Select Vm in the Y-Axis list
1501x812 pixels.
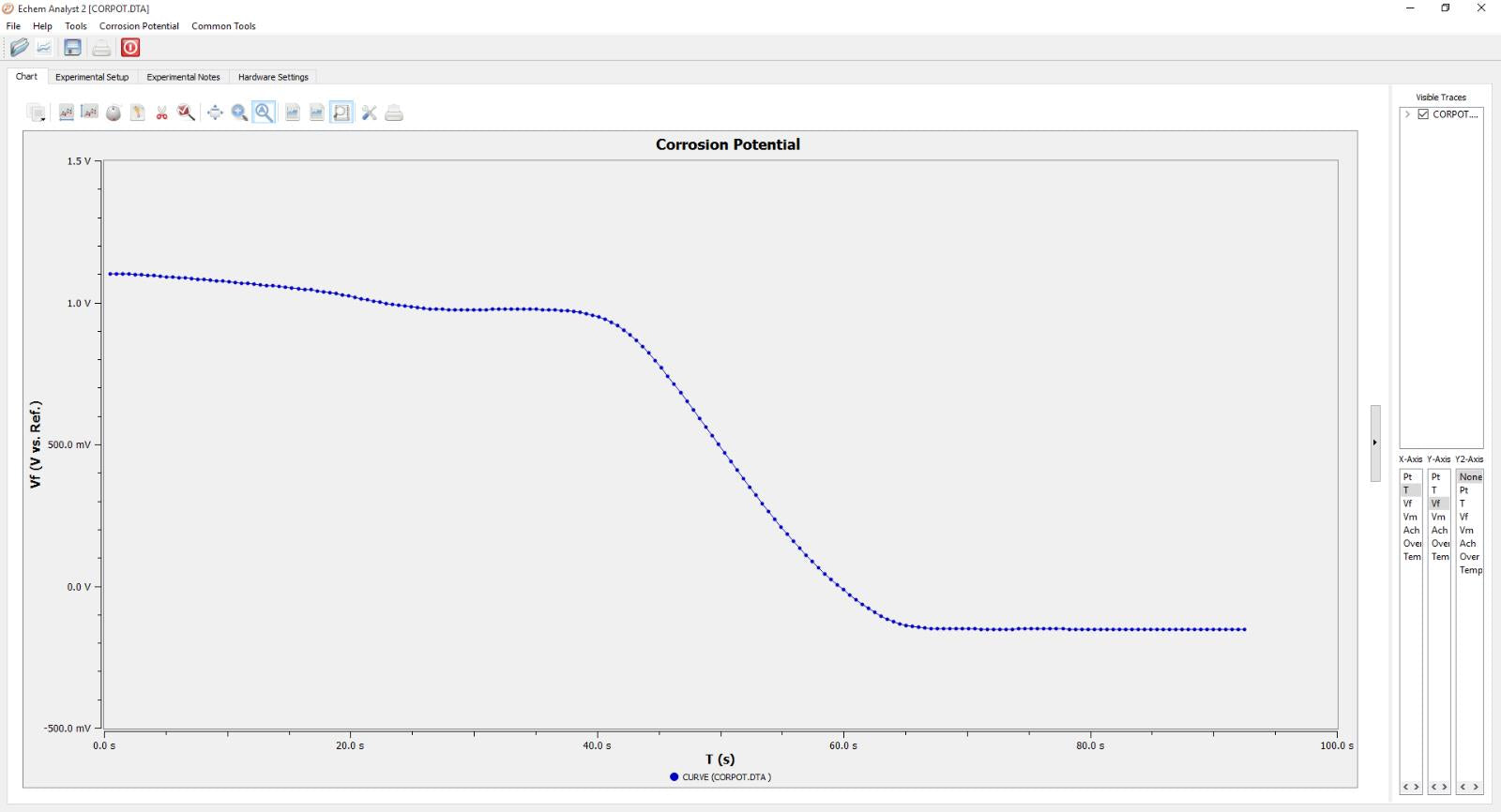[x=1437, y=517]
